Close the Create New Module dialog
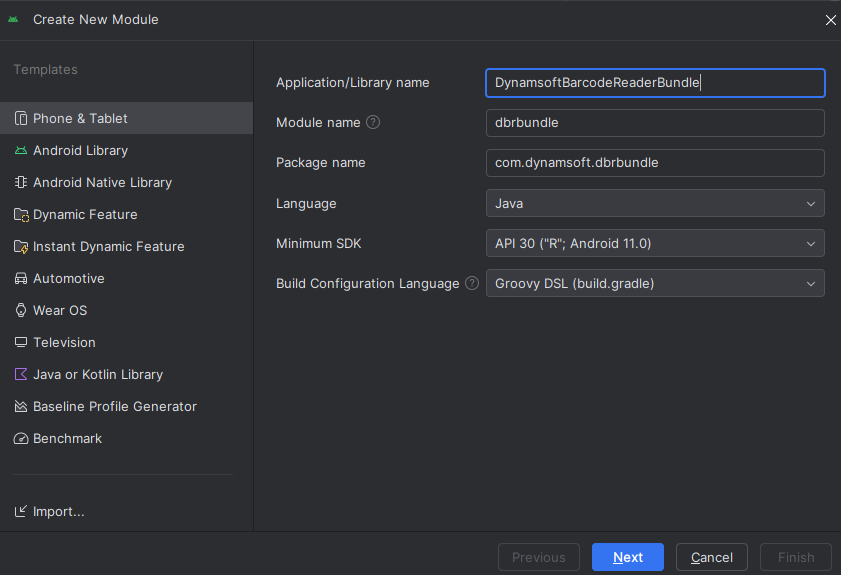This screenshot has width=841, height=575. [830, 20]
